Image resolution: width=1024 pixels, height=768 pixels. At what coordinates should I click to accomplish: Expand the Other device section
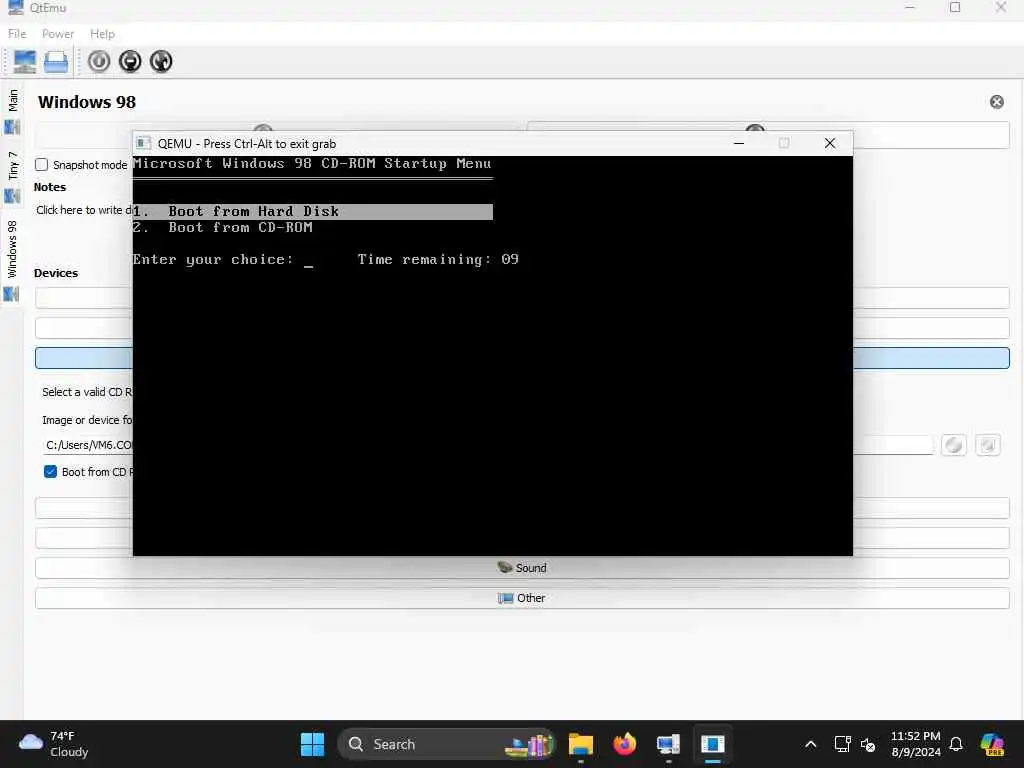point(522,598)
